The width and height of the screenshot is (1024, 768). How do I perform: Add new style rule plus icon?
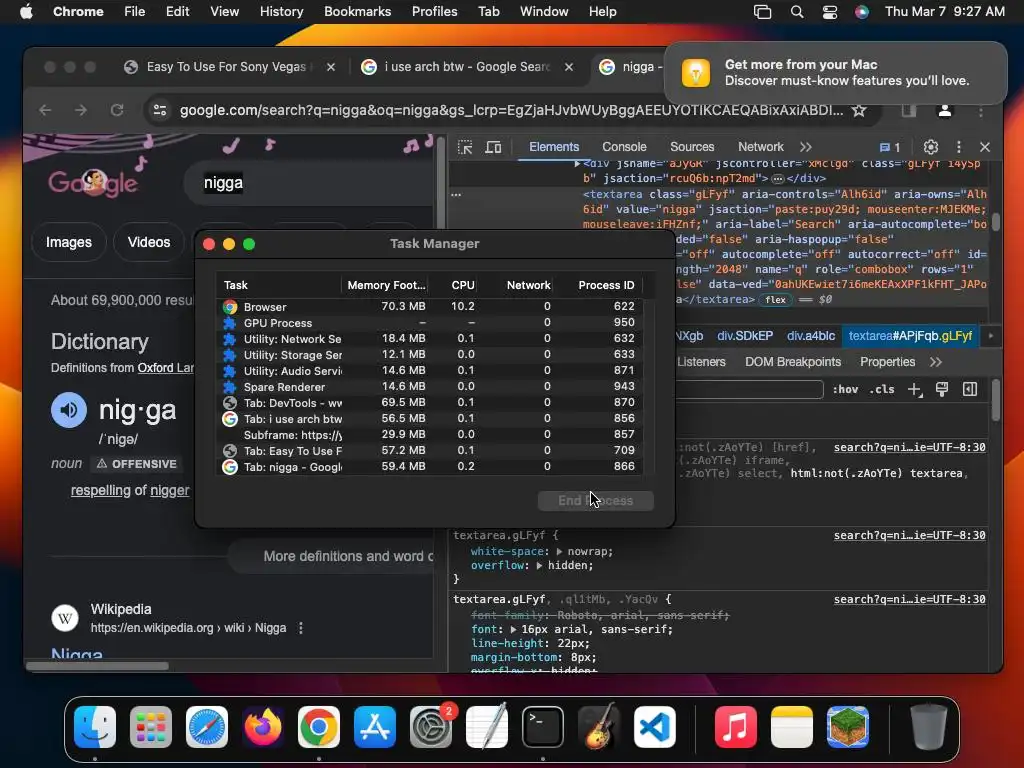click(914, 390)
